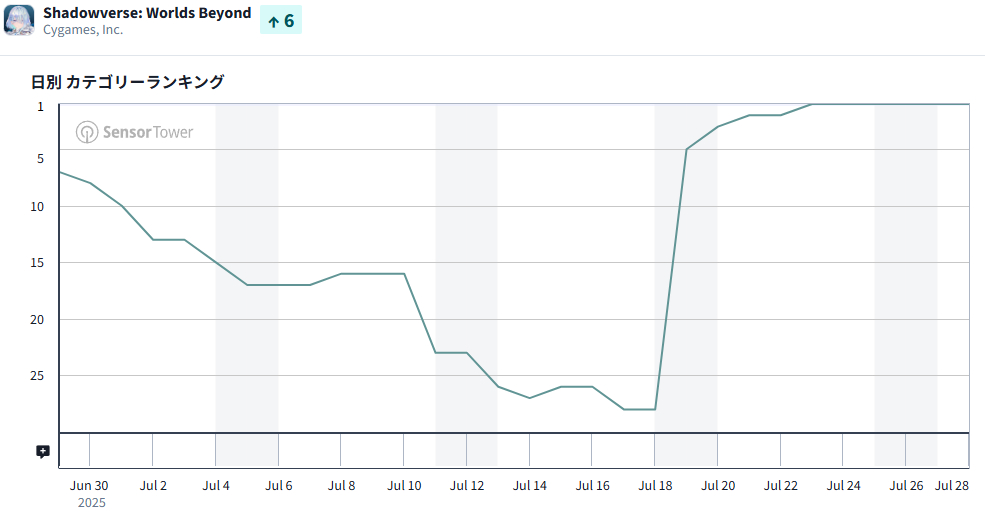
Task: Select the Jul 18 date on timeline
Action: (x=655, y=486)
